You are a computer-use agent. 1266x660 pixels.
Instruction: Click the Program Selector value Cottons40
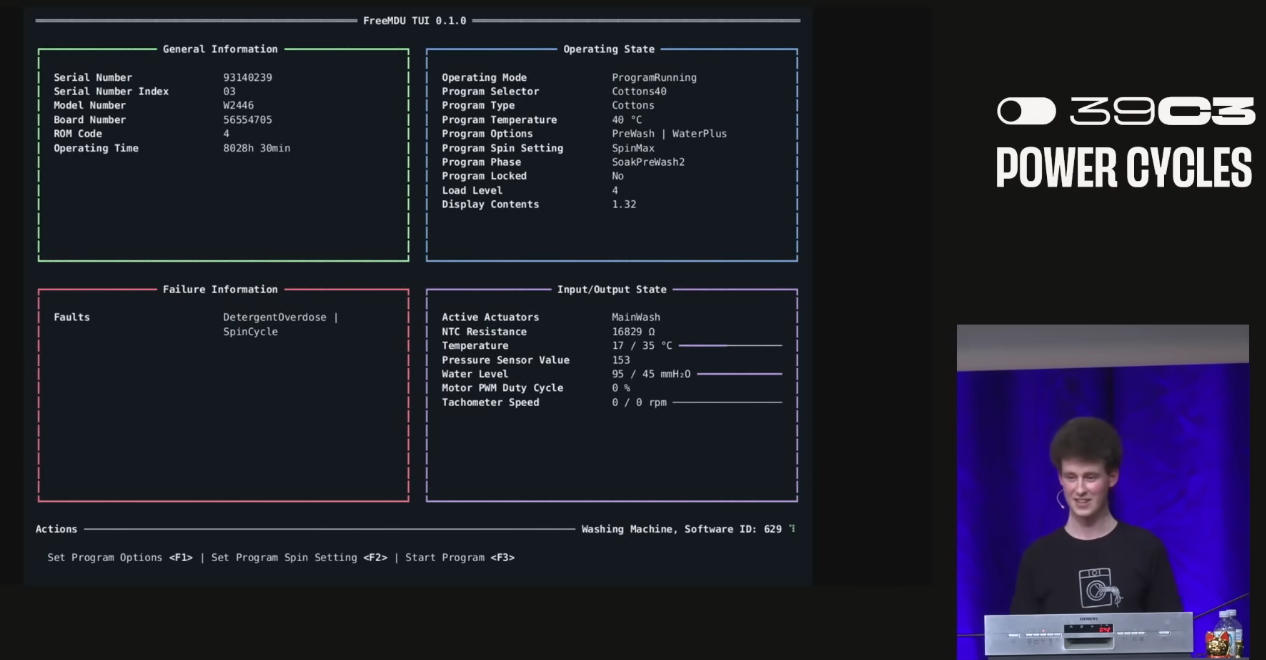[x=639, y=91]
